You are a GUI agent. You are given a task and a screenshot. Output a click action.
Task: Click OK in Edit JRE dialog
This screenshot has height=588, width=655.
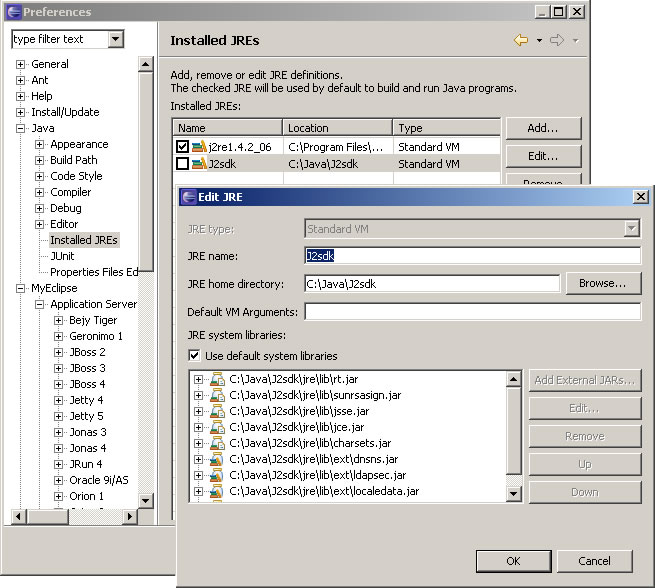[513, 561]
